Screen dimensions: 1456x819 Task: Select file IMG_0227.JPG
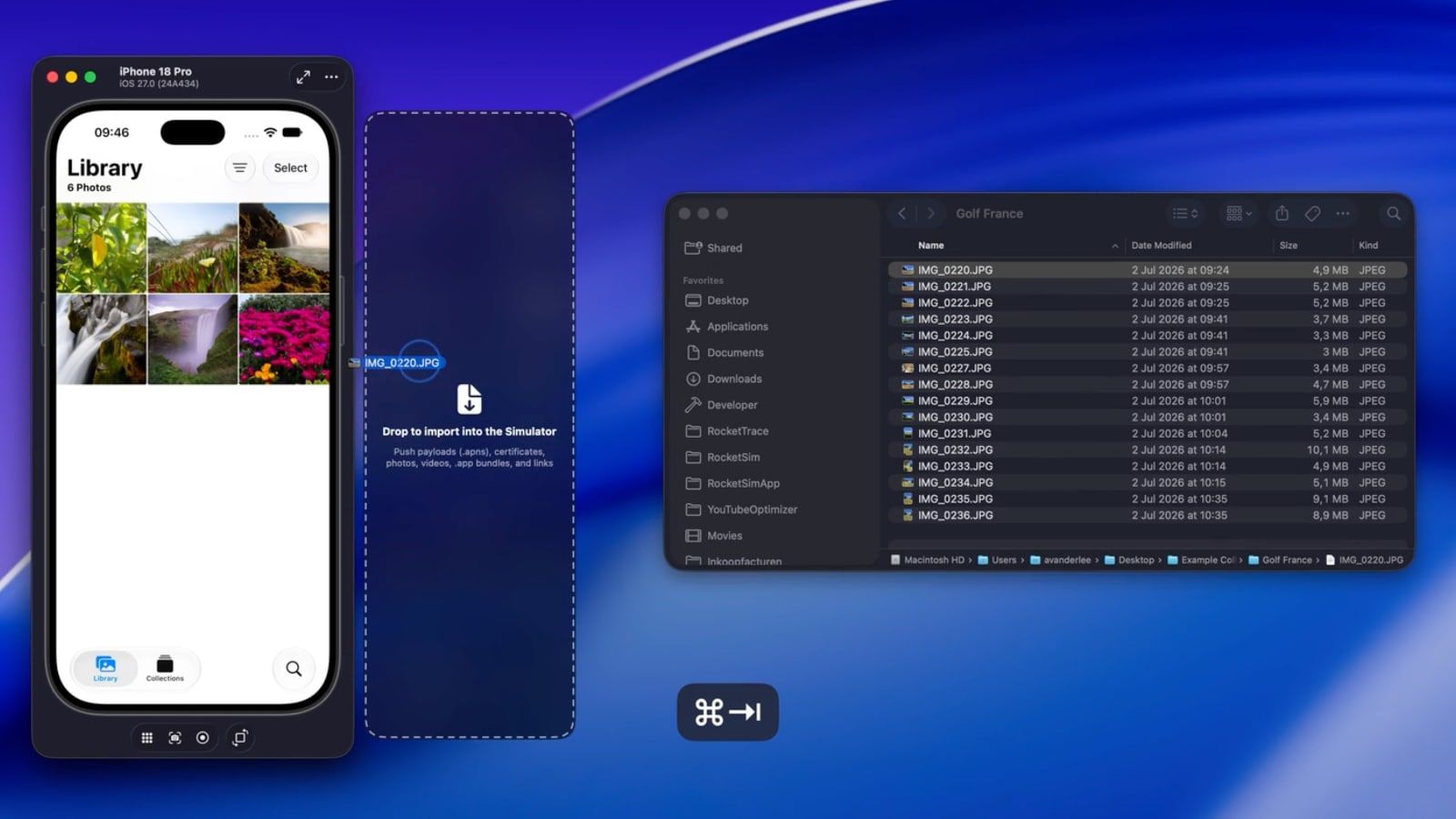click(1147, 369)
